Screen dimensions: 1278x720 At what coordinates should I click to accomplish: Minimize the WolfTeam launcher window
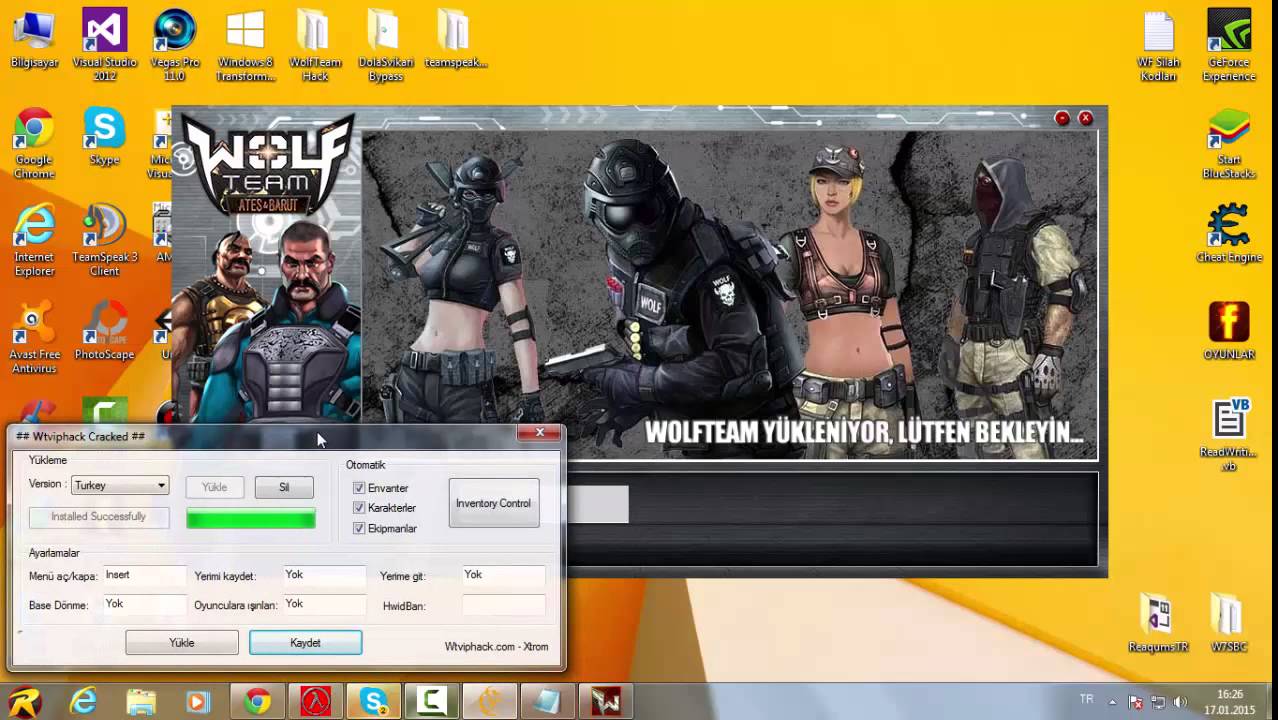[x=1062, y=118]
